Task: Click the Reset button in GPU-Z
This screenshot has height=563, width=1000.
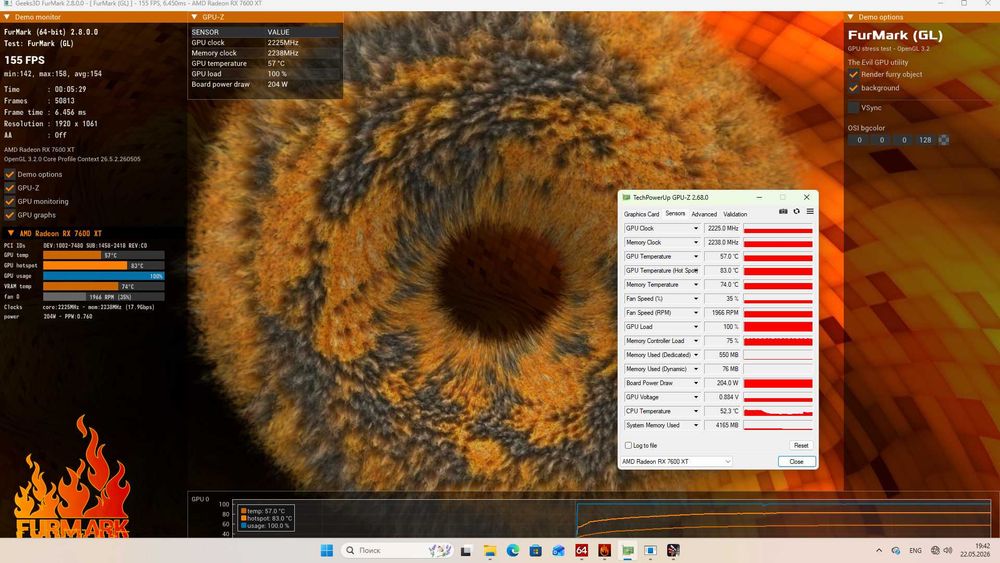Action: 801,446
